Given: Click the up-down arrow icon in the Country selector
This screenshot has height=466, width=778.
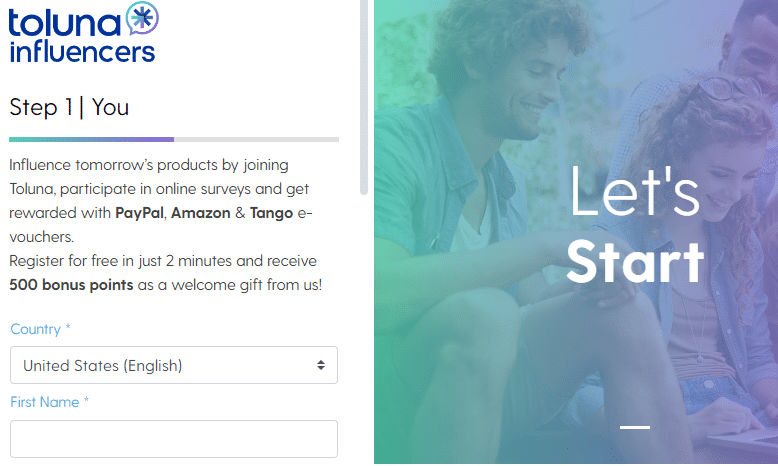Looking at the screenshot, I should [321, 365].
